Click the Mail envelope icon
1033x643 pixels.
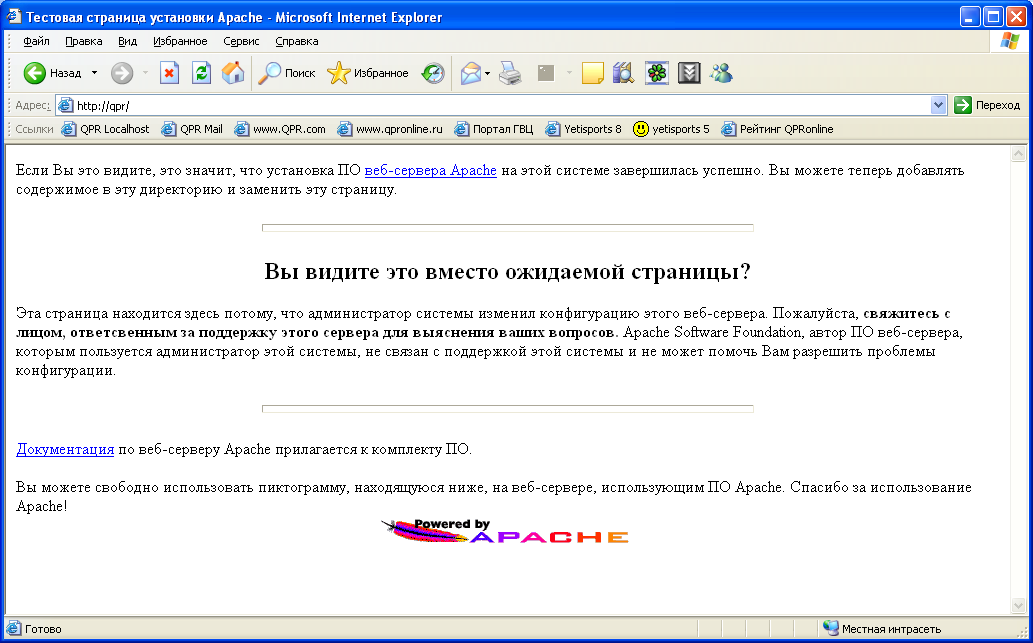coord(470,73)
